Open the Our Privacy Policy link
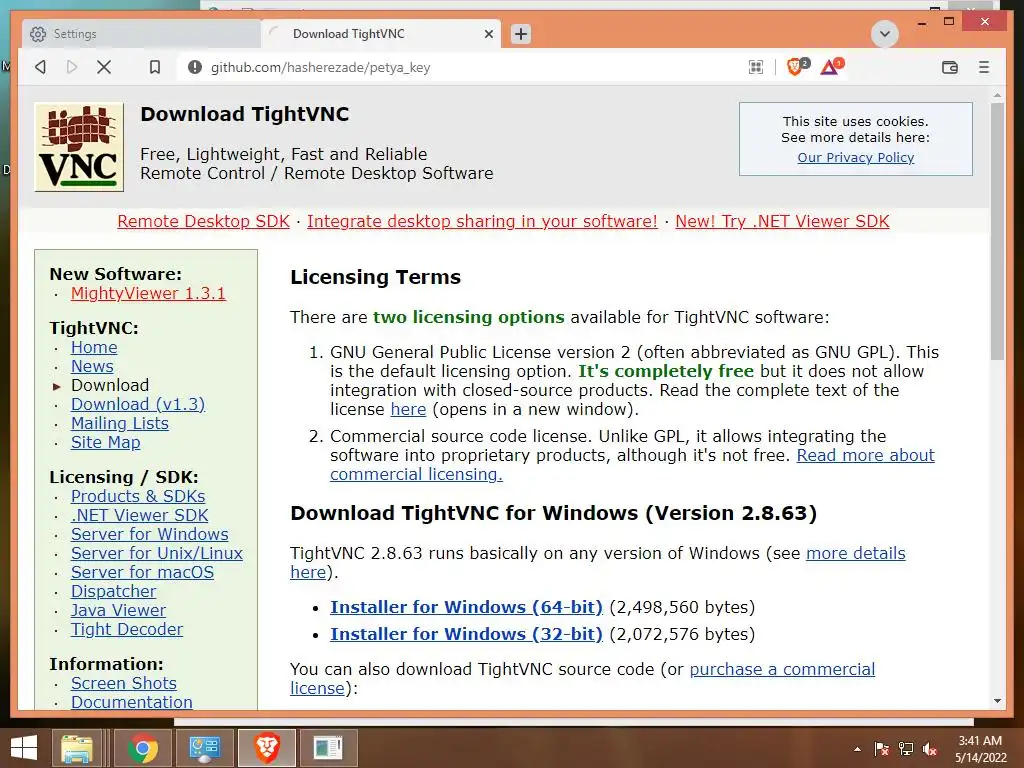The width and height of the screenshot is (1024, 768). pos(856,157)
